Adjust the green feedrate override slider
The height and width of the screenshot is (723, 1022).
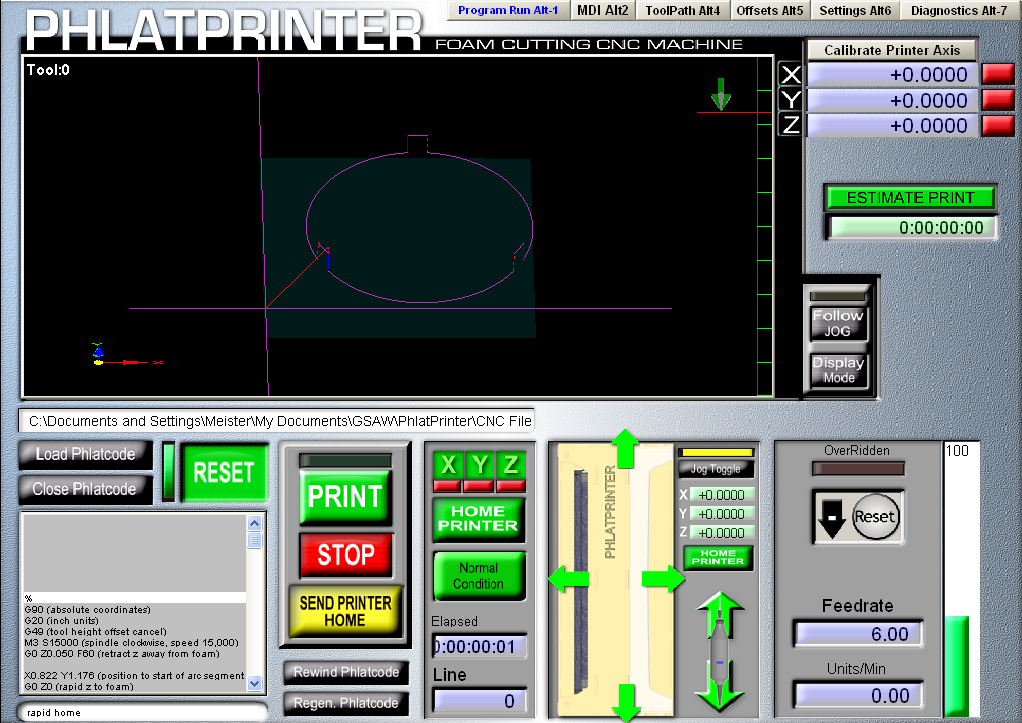click(x=956, y=666)
